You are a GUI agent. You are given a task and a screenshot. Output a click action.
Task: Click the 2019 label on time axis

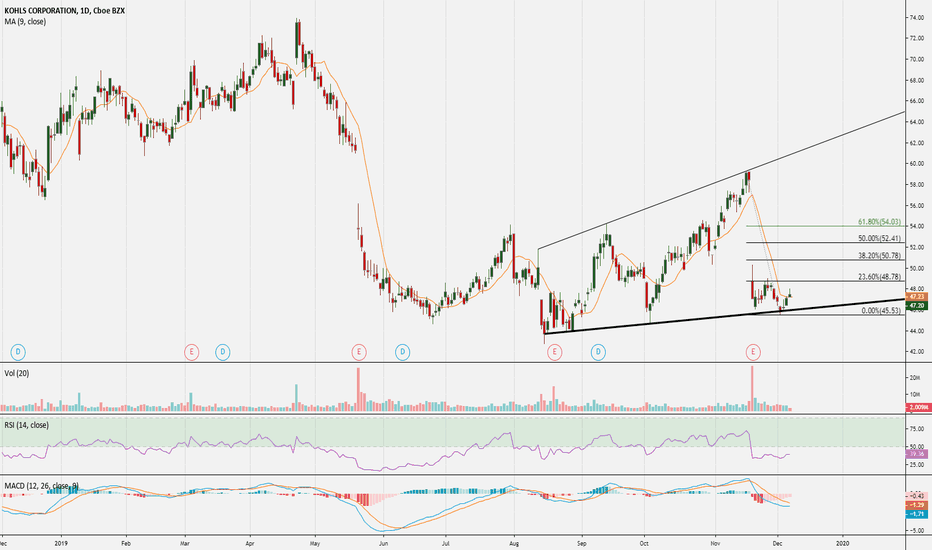click(62, 543)
